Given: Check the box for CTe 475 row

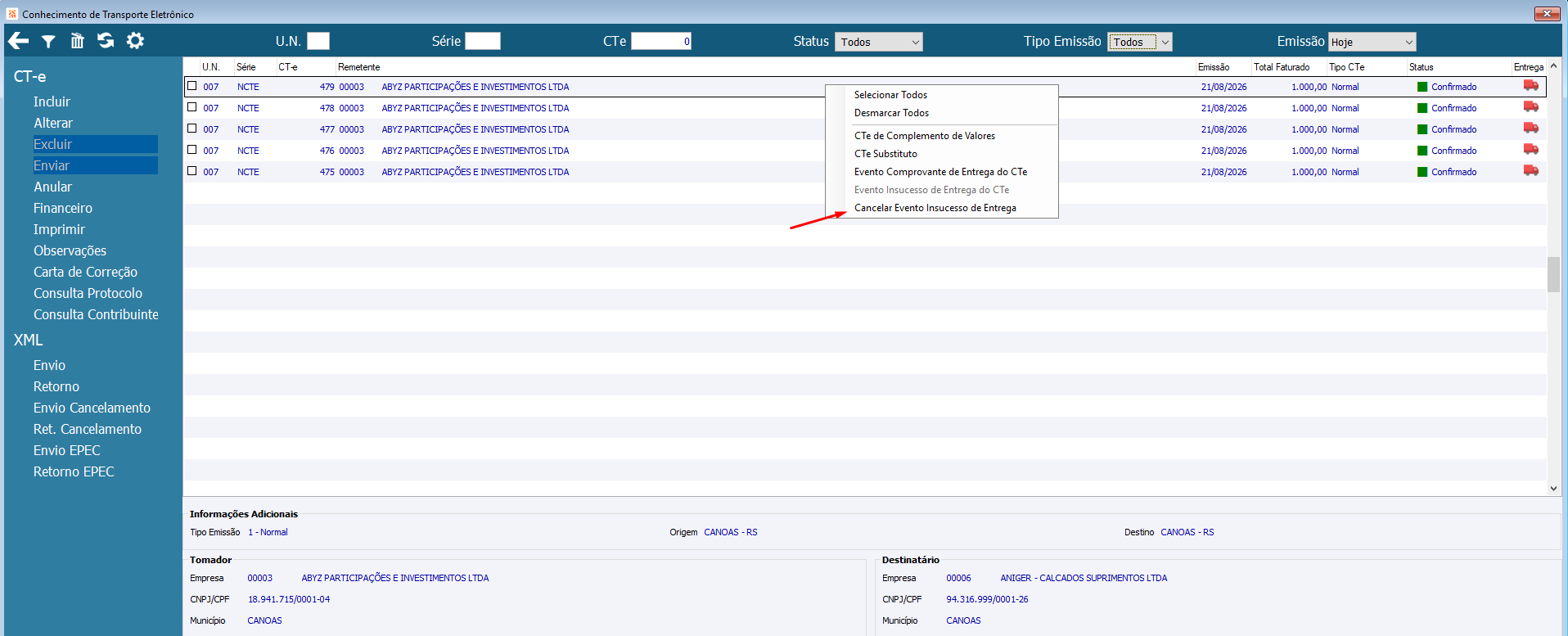Looking at the screenshot, I should point(192,171).
